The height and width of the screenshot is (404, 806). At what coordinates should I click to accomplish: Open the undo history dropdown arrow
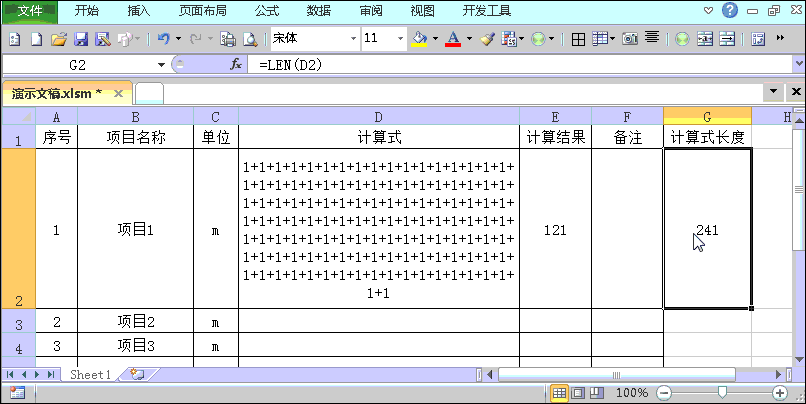click(x=178, y=39)
